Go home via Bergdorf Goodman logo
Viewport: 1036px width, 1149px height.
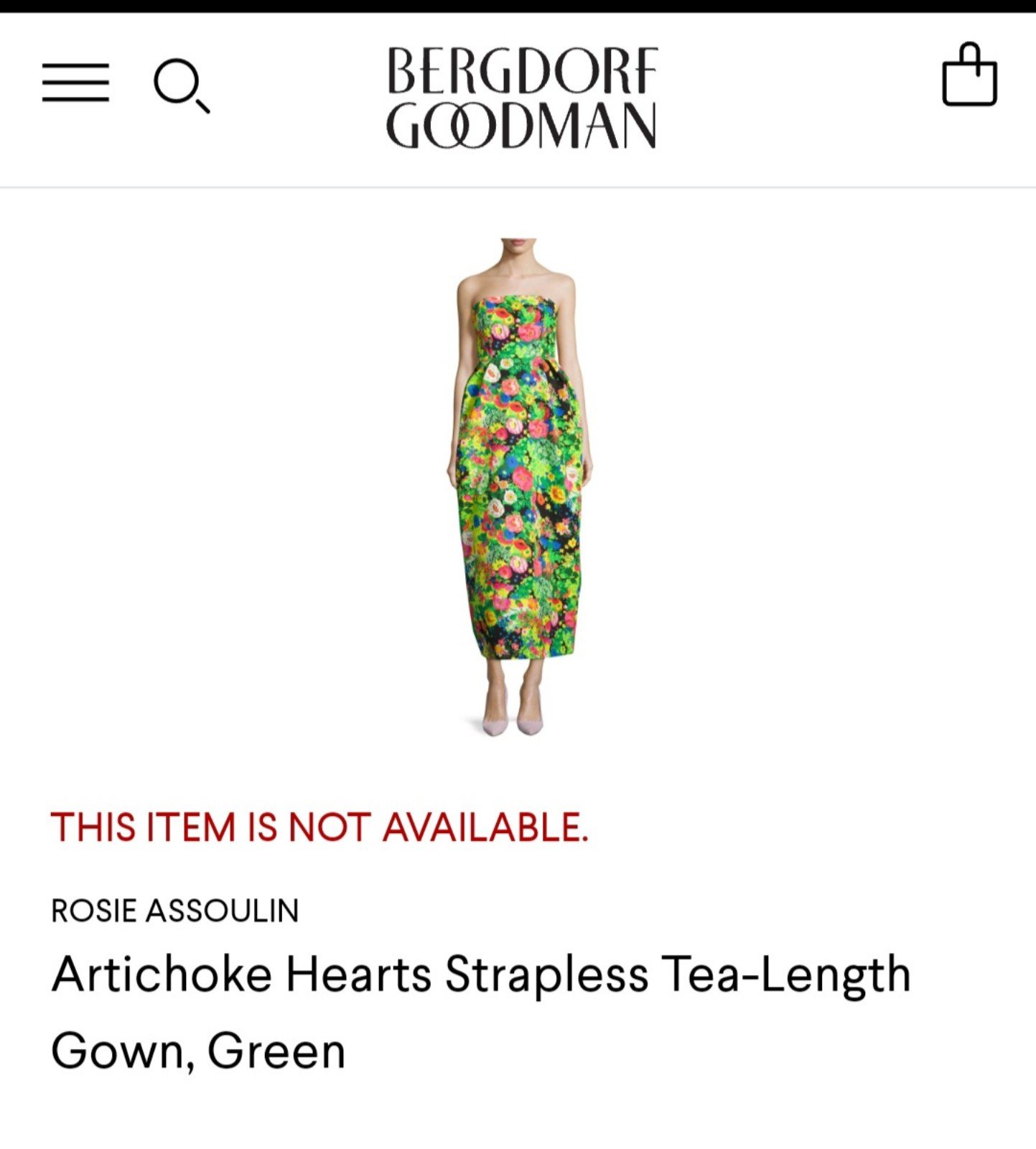[x=521, y=98]
